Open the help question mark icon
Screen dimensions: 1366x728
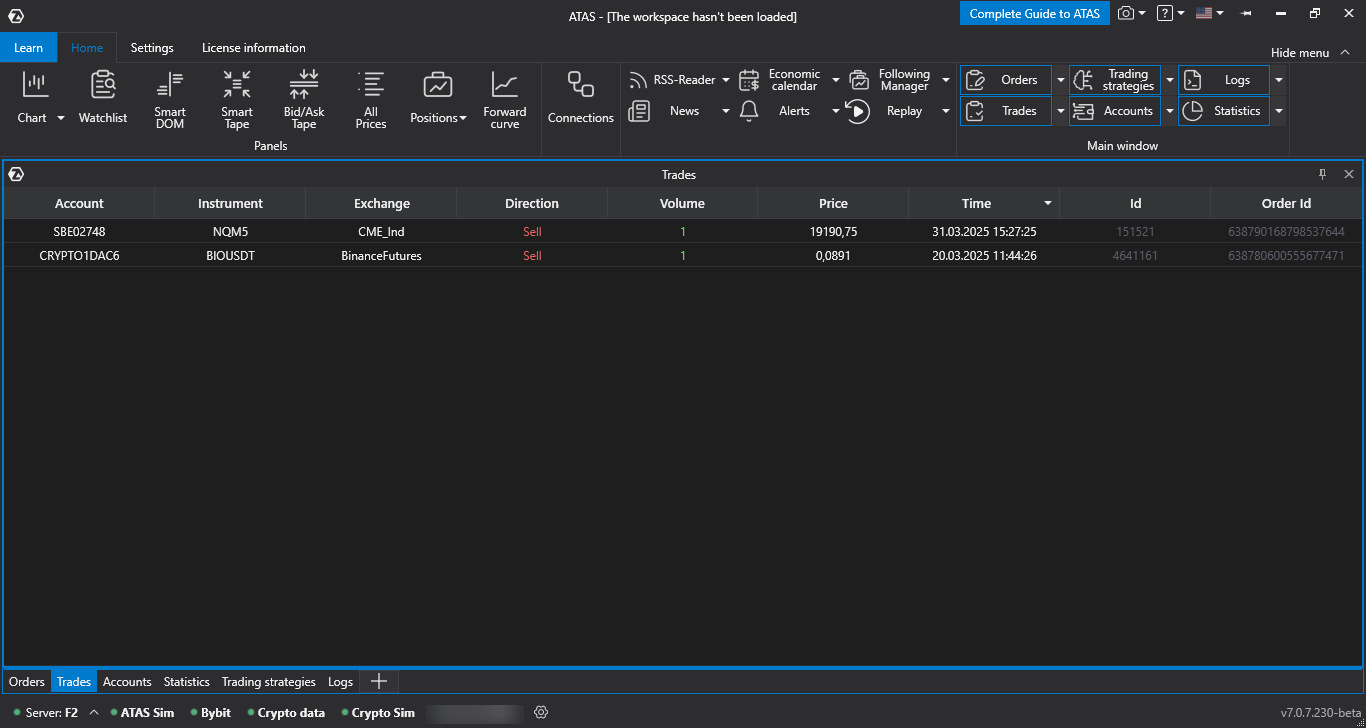coord(1165,13)
